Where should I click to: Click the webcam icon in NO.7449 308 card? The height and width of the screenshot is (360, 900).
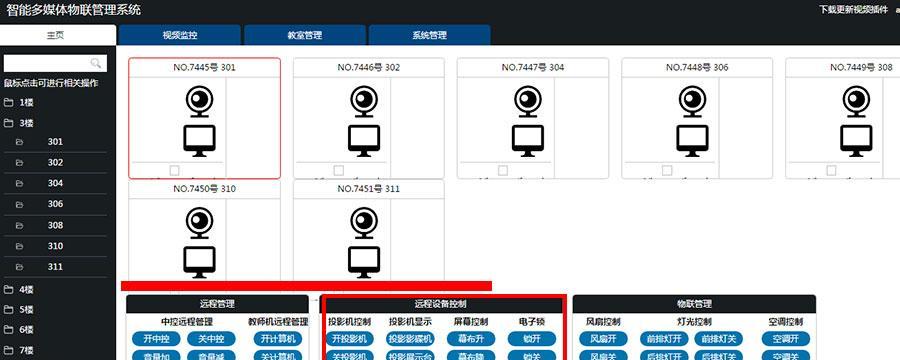856,102
